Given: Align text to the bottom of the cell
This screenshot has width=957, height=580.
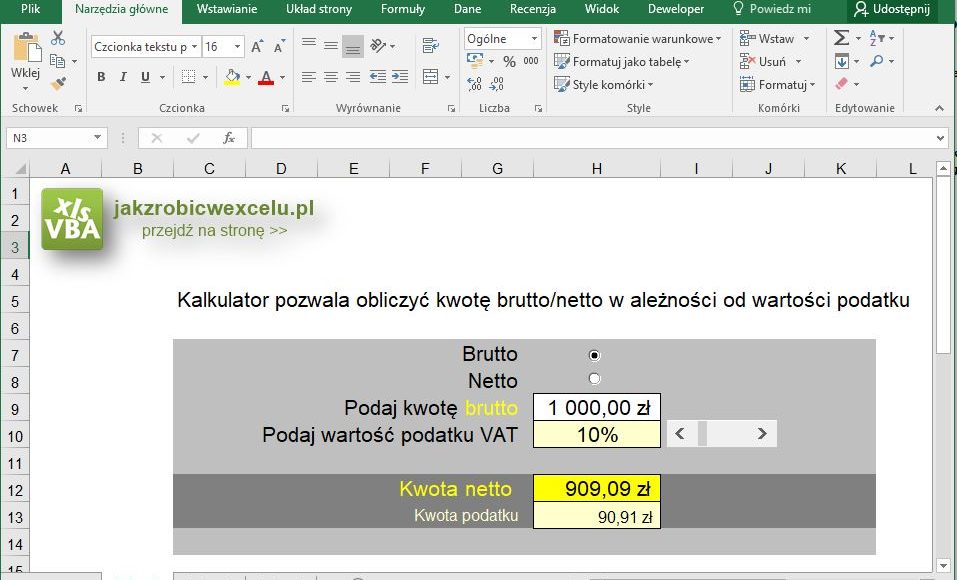Looking at the screenshot, I should pos(353,46).
